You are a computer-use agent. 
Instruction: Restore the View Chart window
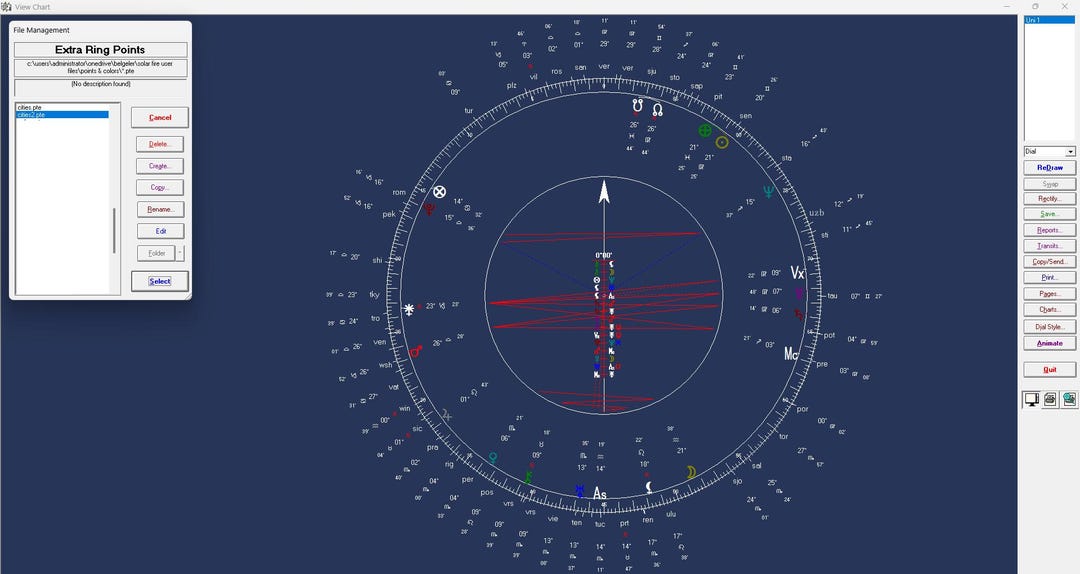coord(1035,6)
